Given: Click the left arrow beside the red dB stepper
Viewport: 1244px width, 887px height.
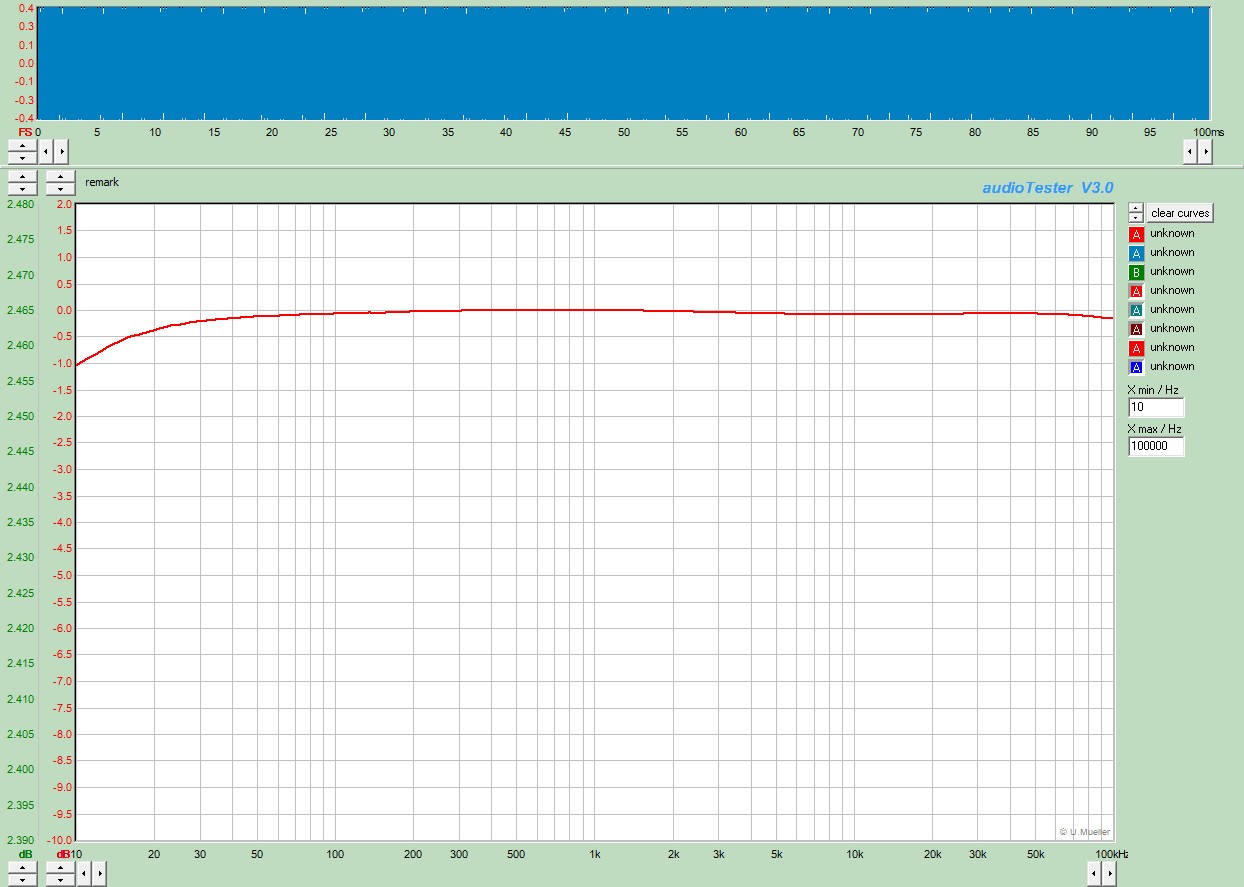Looking at the screenshot, I should (84, 874).
